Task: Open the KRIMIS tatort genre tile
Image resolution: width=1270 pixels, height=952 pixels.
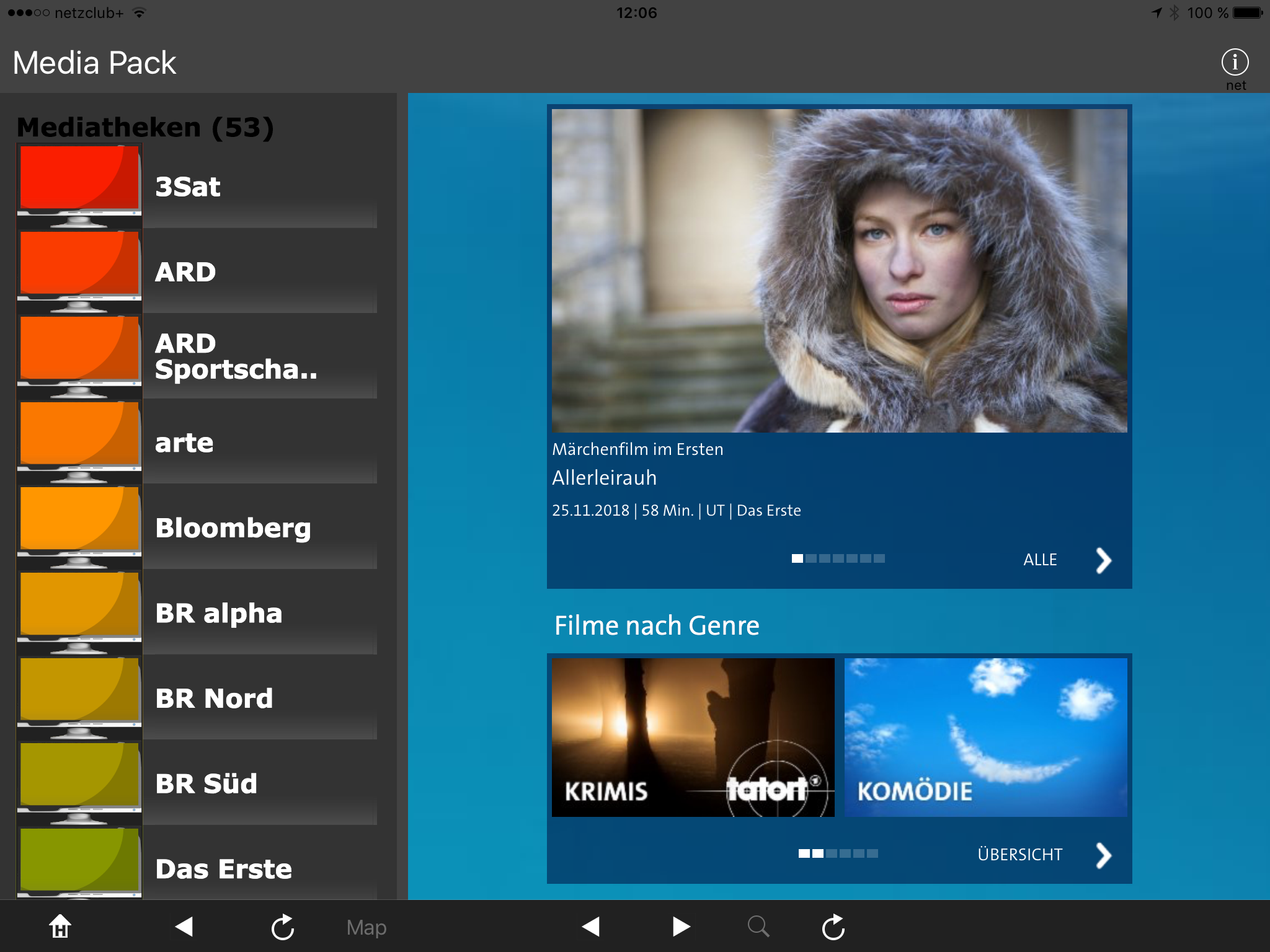Action: pyautogui.click(x=693, y=738)
